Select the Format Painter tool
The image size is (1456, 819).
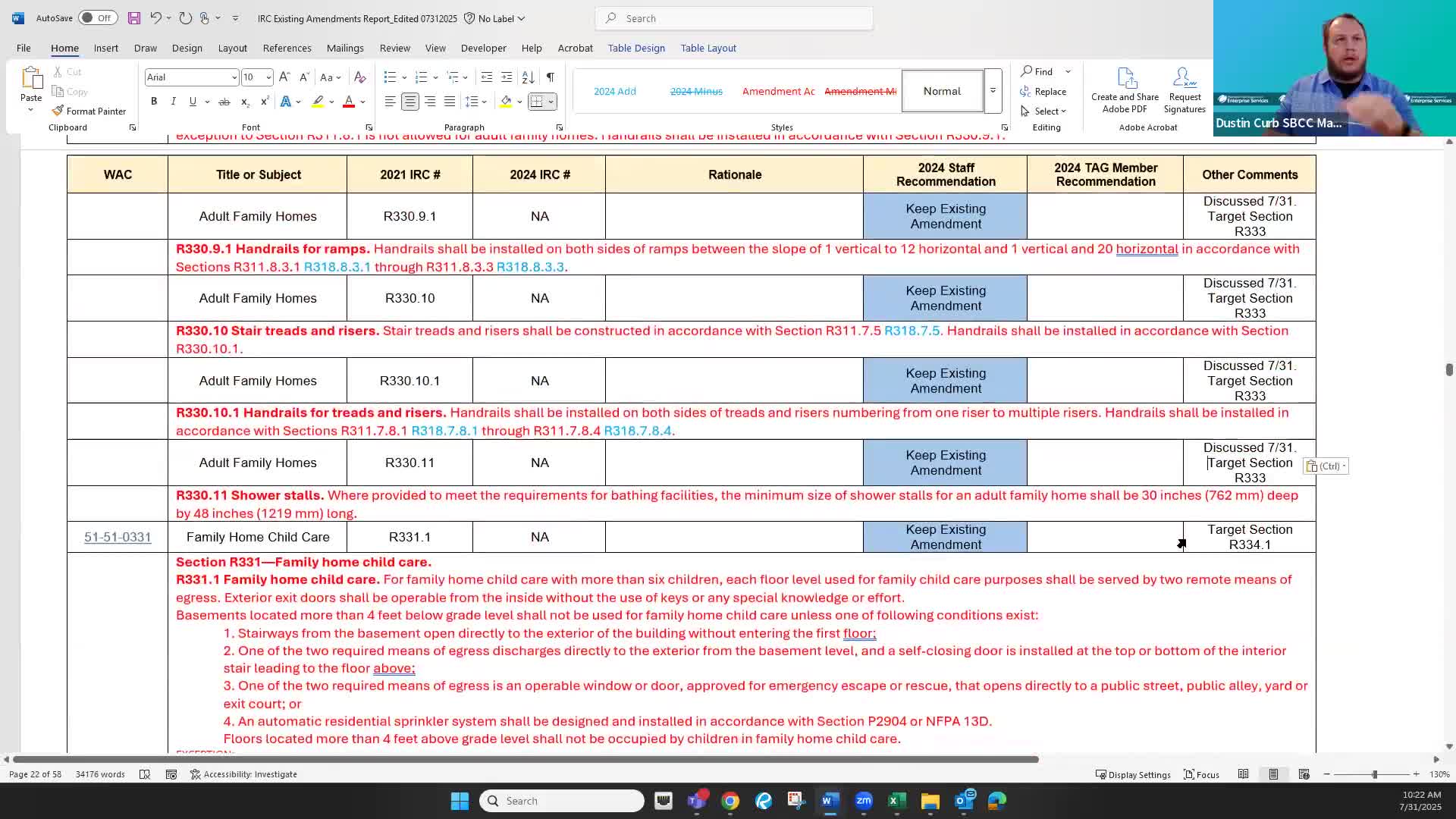(89, 111)
